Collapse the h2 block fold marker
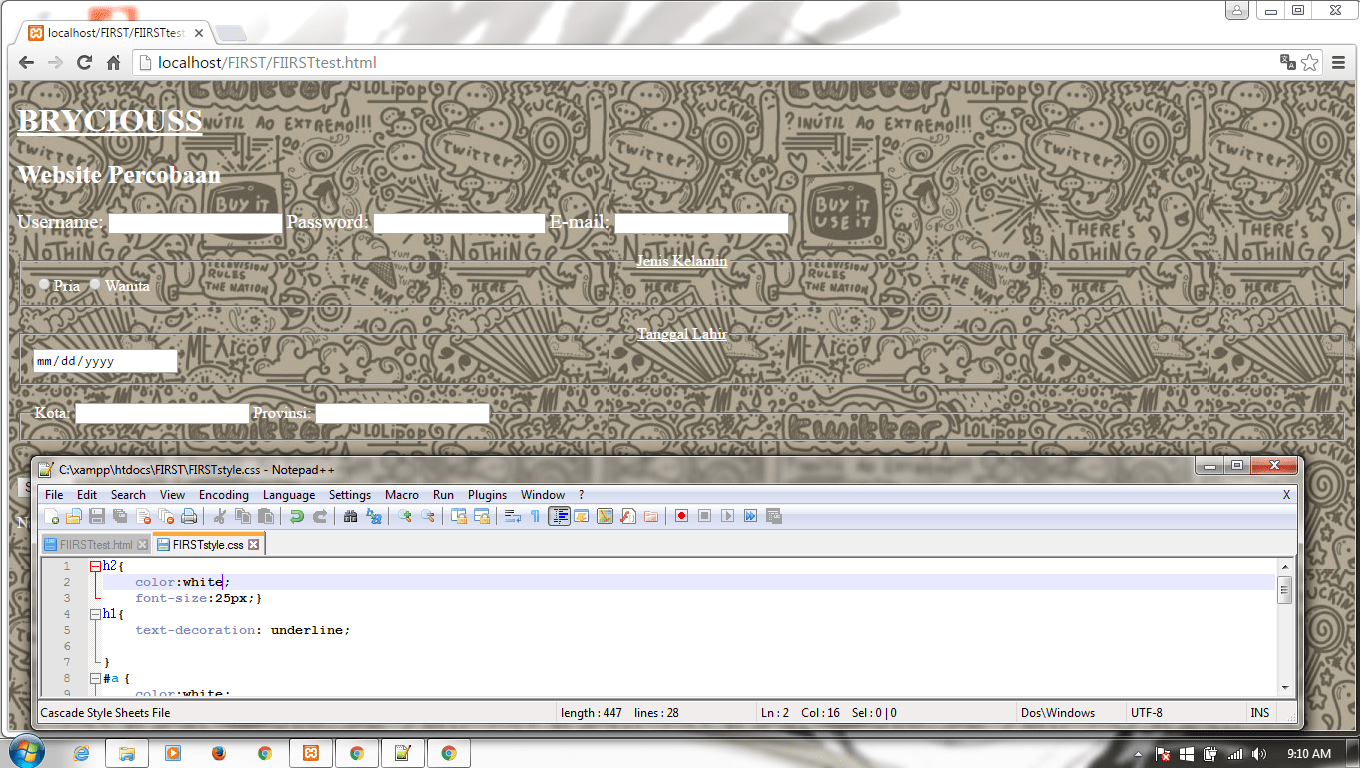Screen dimensions: 1360x768 point(95,566)
